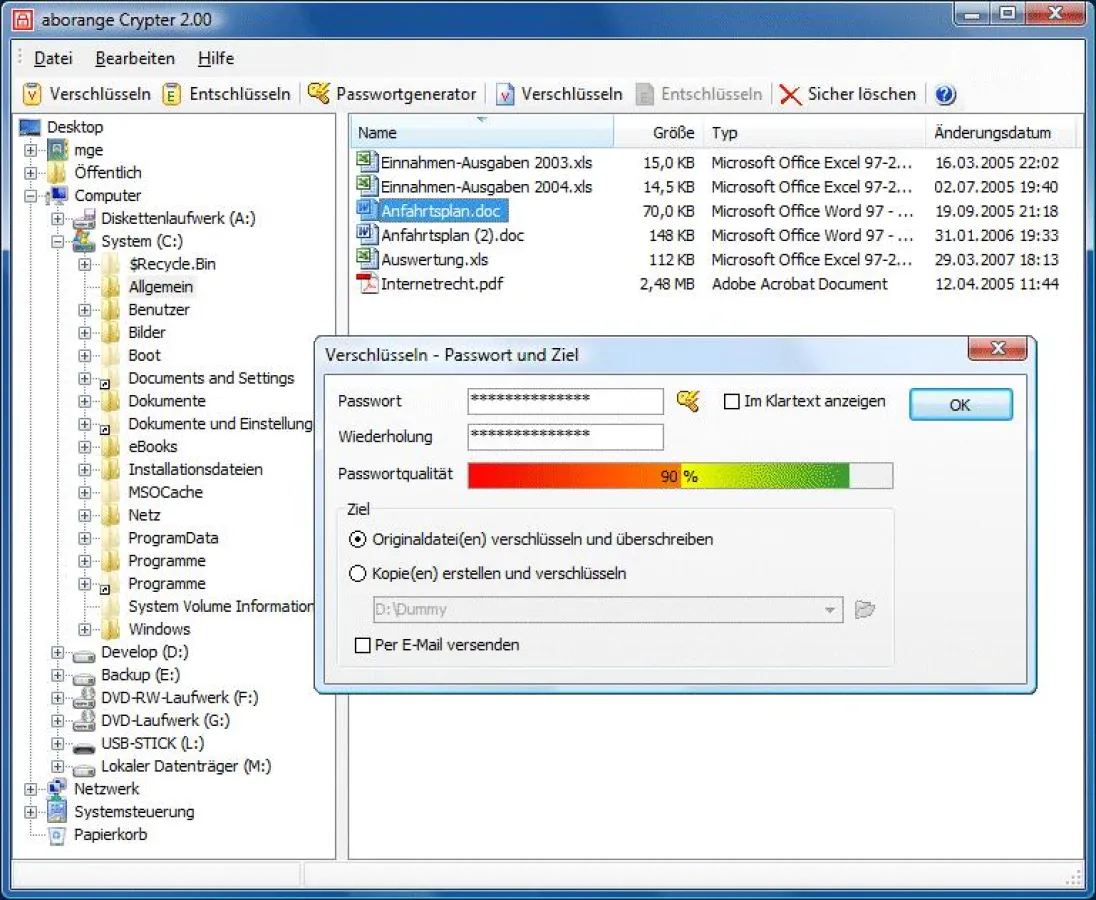Click the password generator icon beside Passwort field

click(687, 401)
